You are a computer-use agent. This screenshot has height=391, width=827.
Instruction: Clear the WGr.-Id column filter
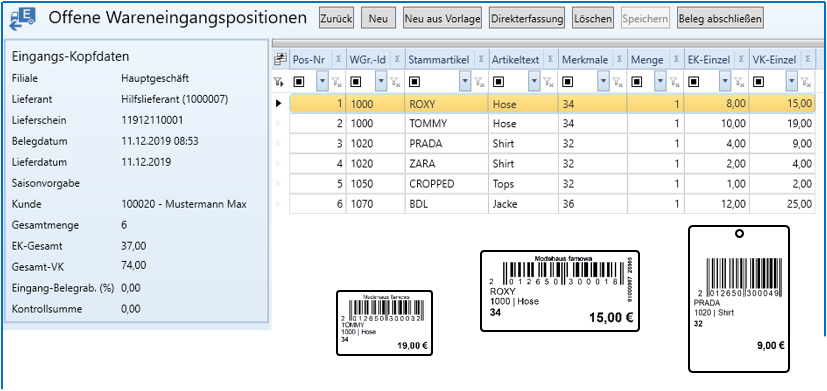(396, 82)
